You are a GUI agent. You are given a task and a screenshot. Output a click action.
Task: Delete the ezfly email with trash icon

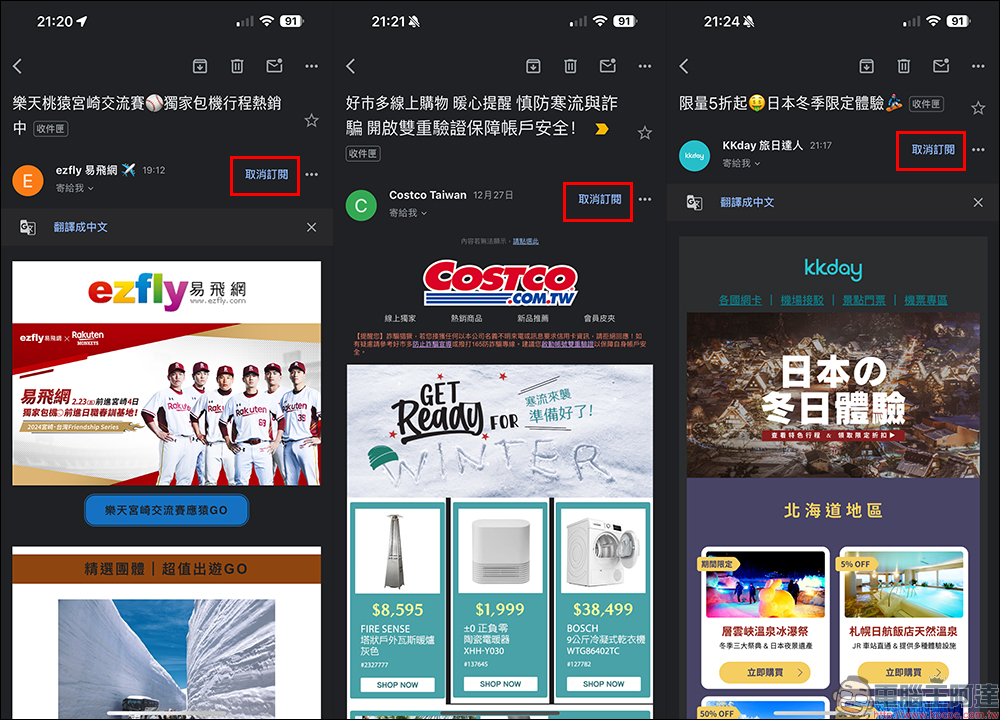tap(237, 66)
